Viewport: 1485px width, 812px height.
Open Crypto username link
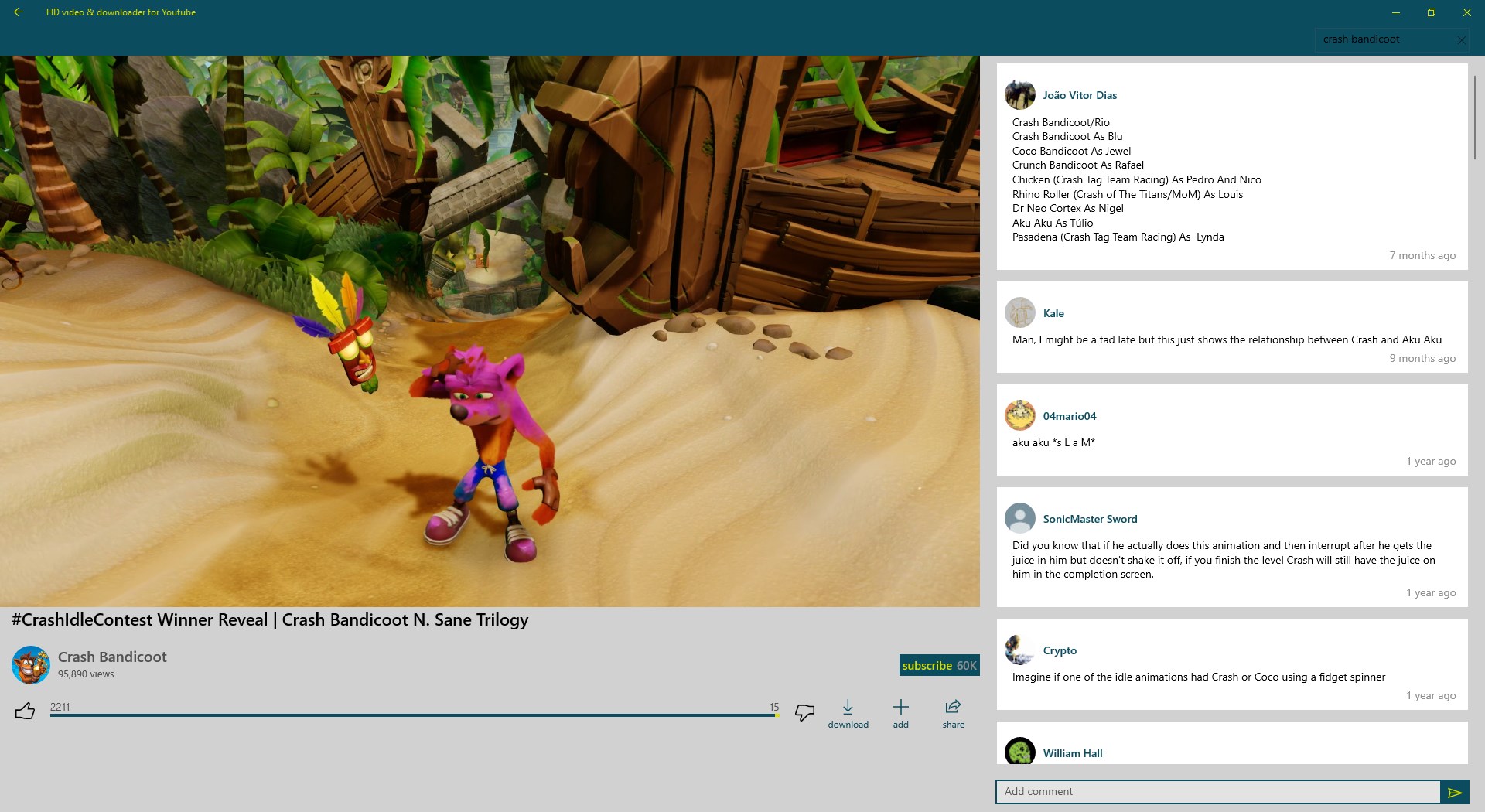(x=1060, y=650)
